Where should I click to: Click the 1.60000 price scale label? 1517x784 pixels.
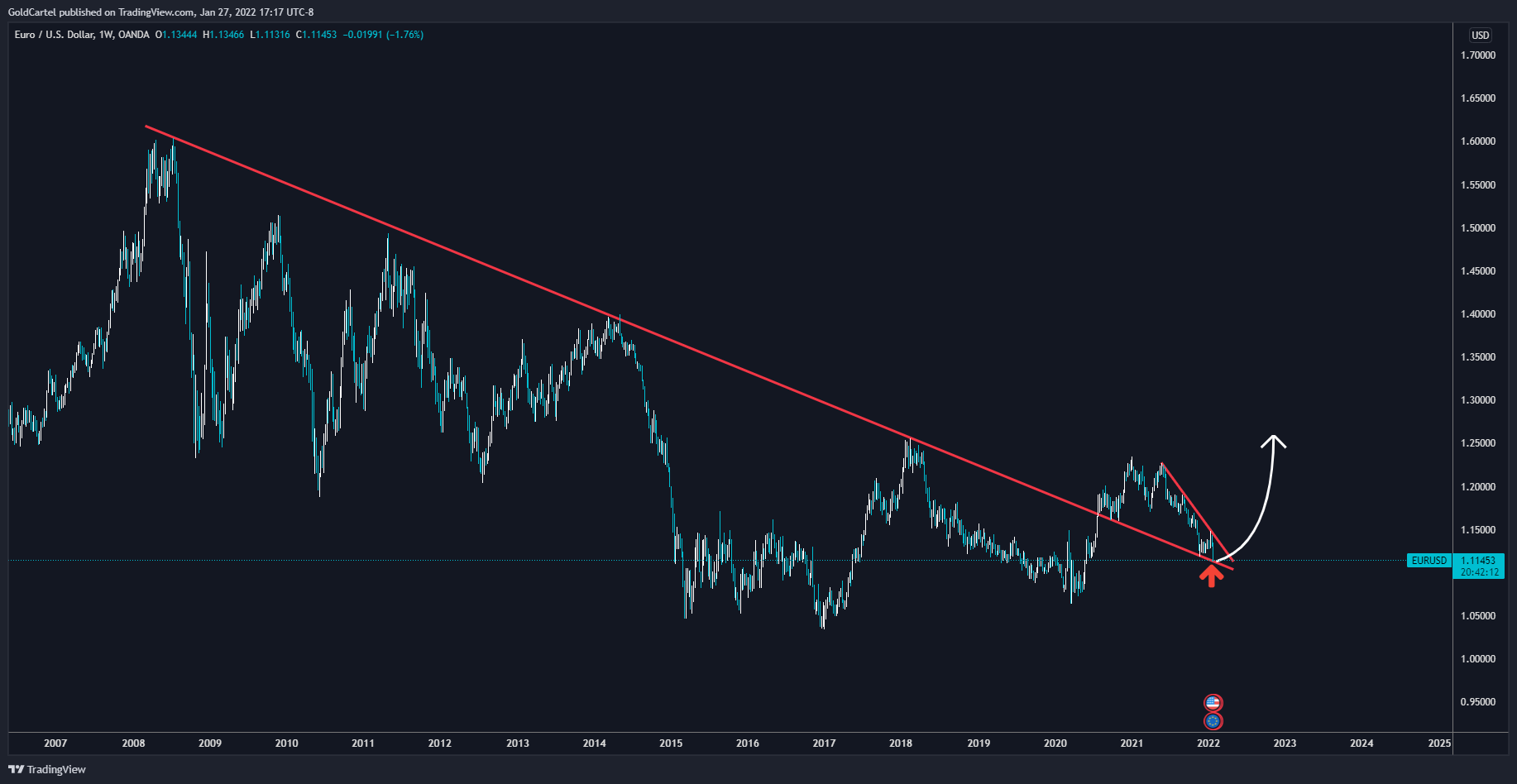click(1478, 141)
